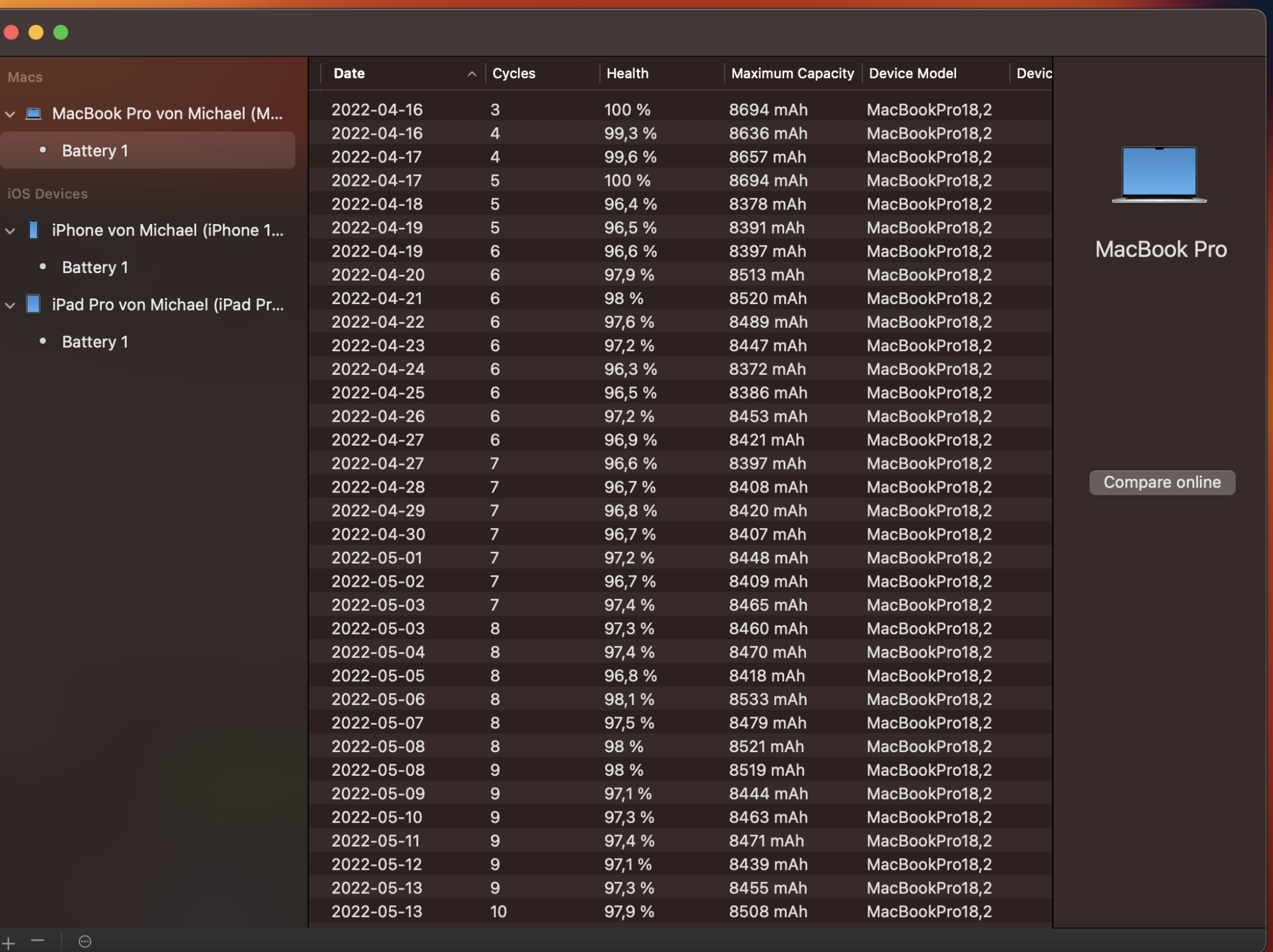Click the iPhone device icon in sidebar
Image resolution: width=1273 pixels, height=952 pixels.
[33, 230]
